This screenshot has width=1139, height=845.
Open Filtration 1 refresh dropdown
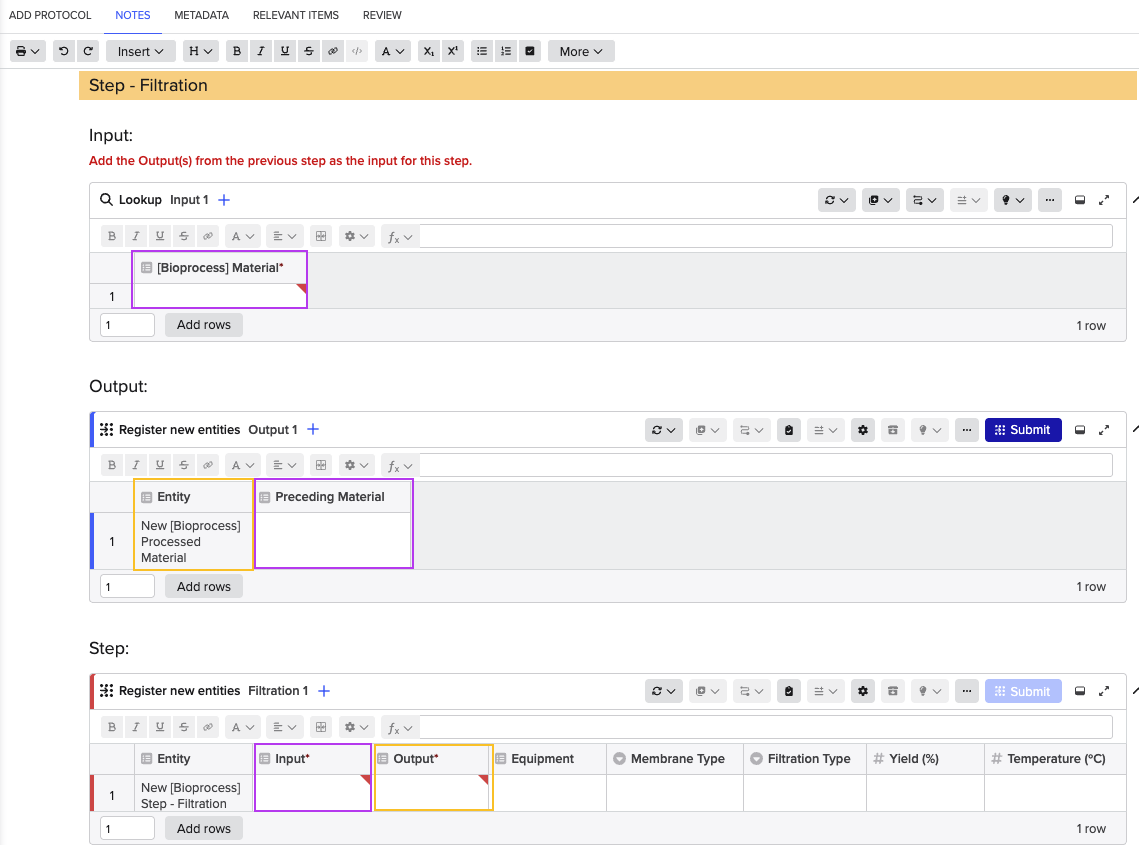click(663, 691)
